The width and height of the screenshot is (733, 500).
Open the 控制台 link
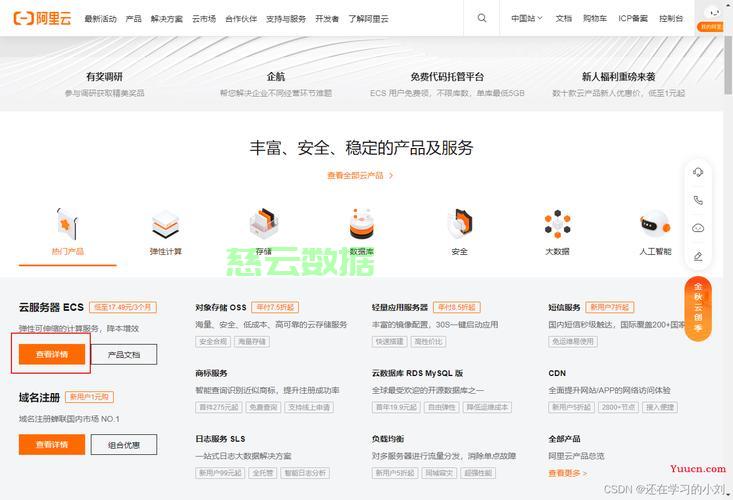671,18
